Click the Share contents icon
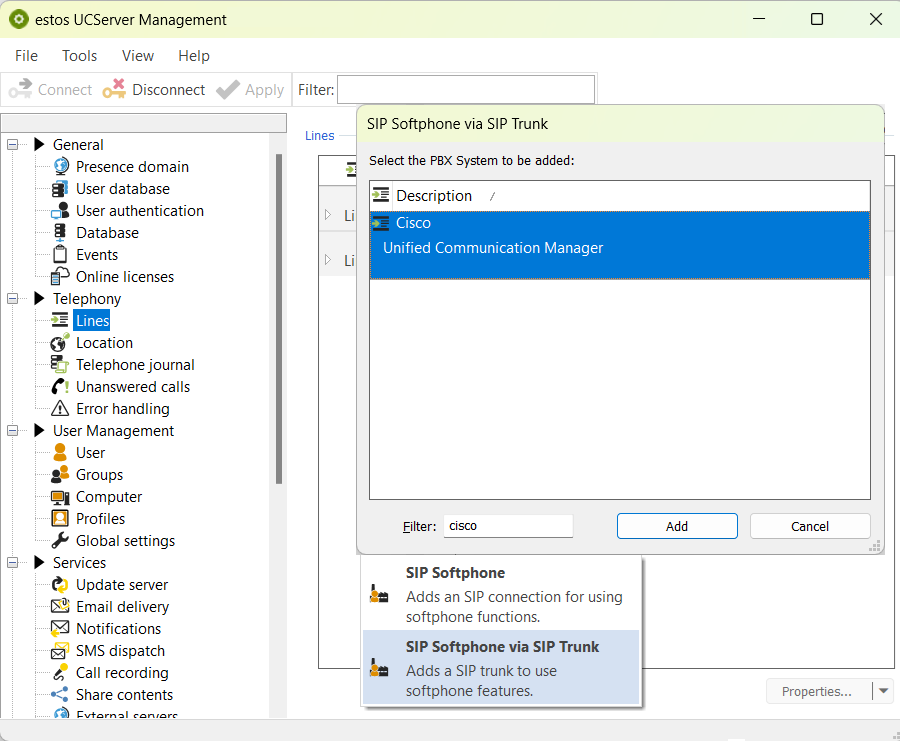Image resolution: width=900 pixels, height=741 pixels. pos(61,695)
